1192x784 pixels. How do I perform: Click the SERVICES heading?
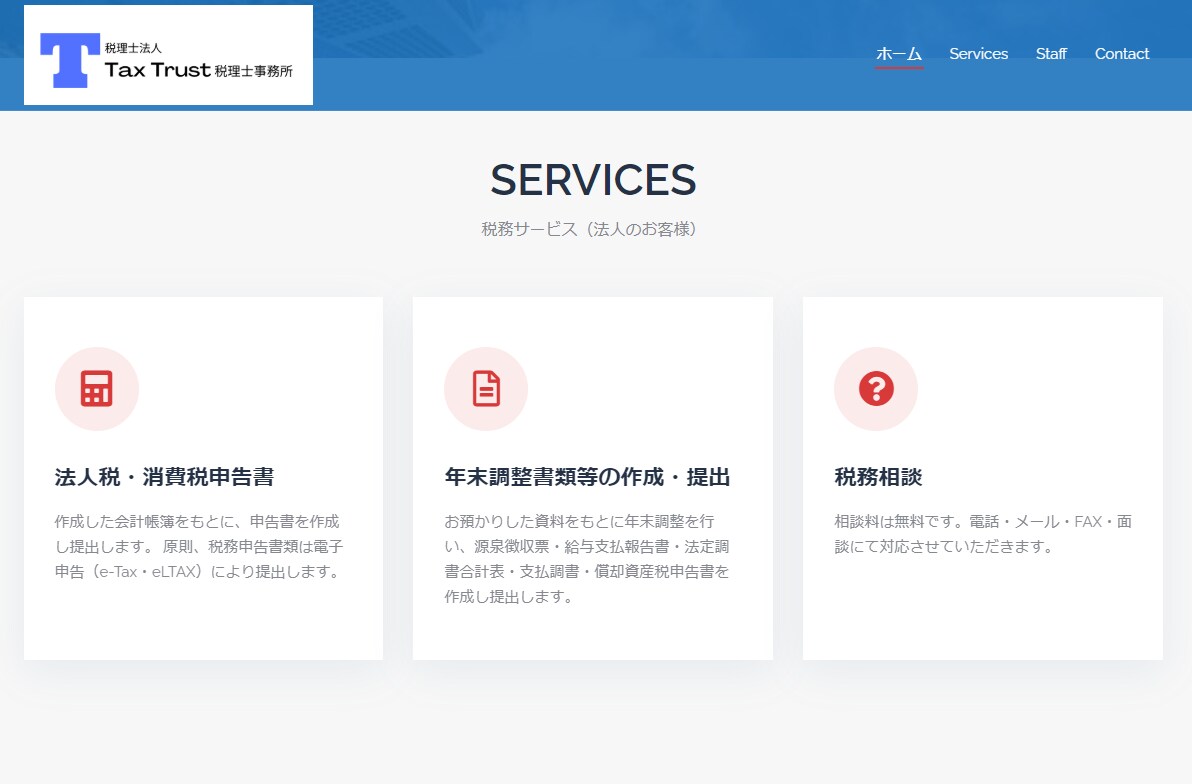pyautogui.click(x=593, y=179)
